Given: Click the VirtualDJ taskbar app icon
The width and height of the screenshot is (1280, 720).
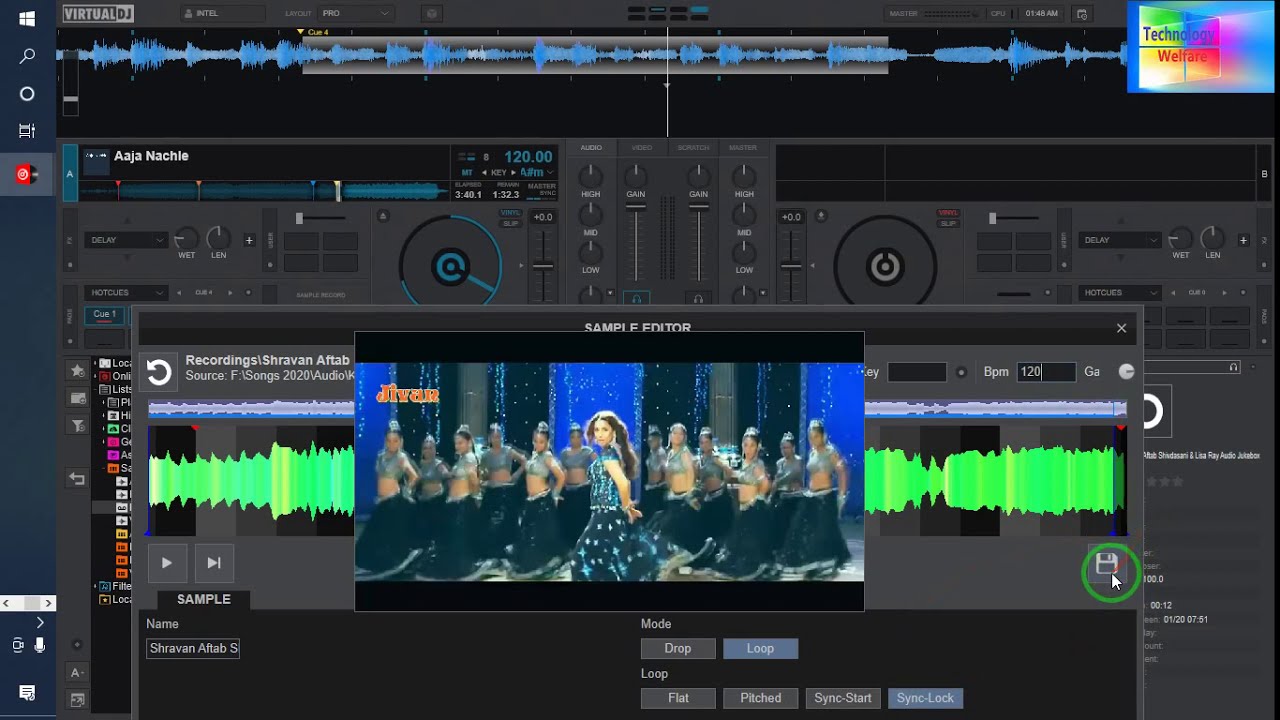Looking at the screenshot, I should pos(27,175).
